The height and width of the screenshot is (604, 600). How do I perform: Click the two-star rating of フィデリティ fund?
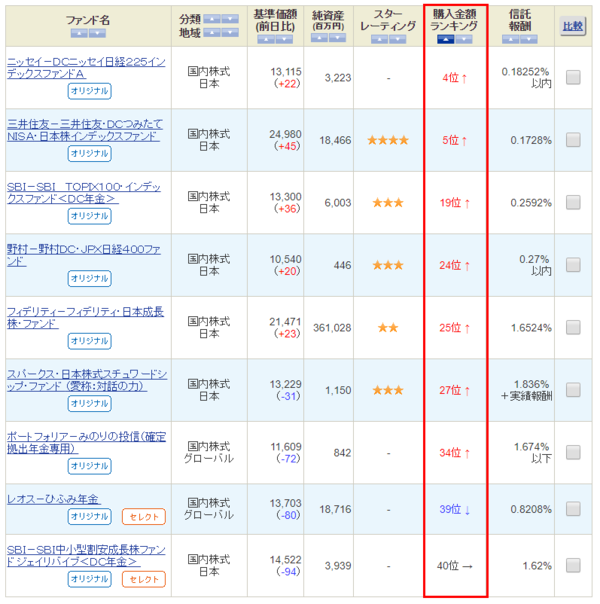(388, 328)
